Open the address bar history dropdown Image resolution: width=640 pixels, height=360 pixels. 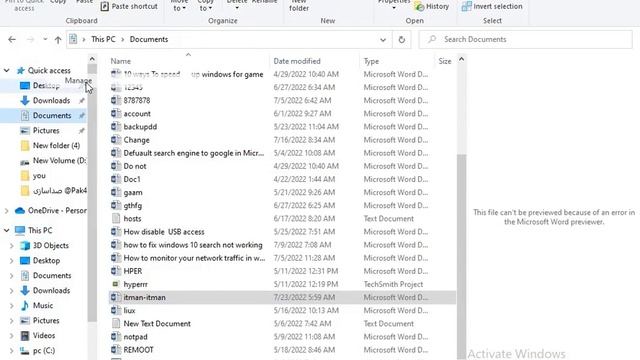(x=383, y=40)
